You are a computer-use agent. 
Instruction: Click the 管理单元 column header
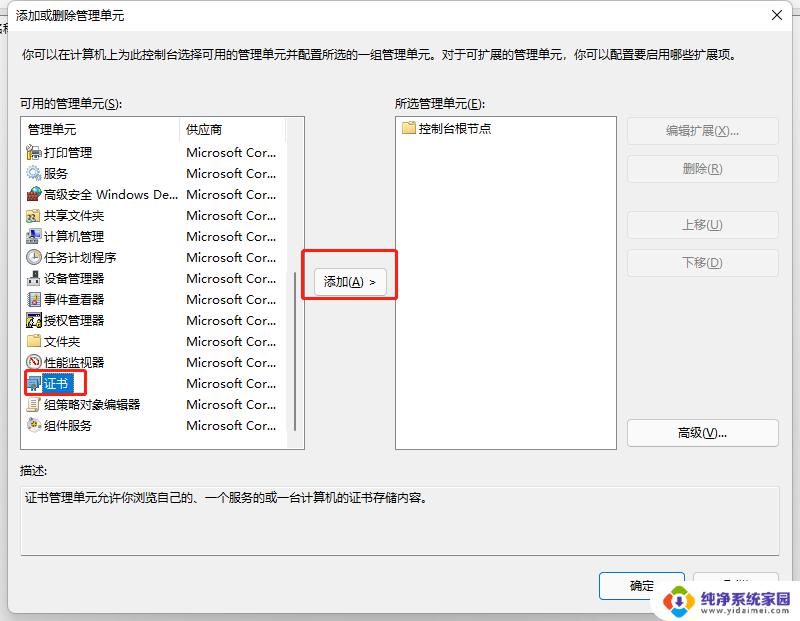pos(101,130)
